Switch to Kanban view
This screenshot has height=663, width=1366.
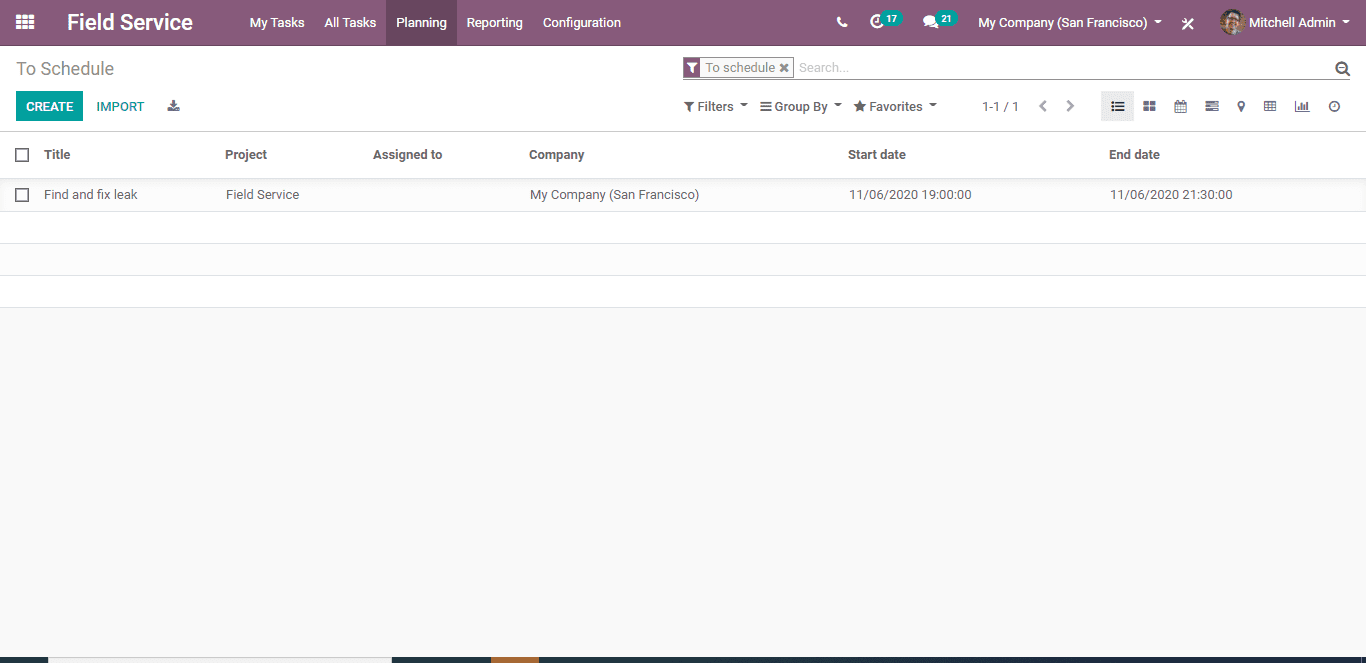point(1149,106)
